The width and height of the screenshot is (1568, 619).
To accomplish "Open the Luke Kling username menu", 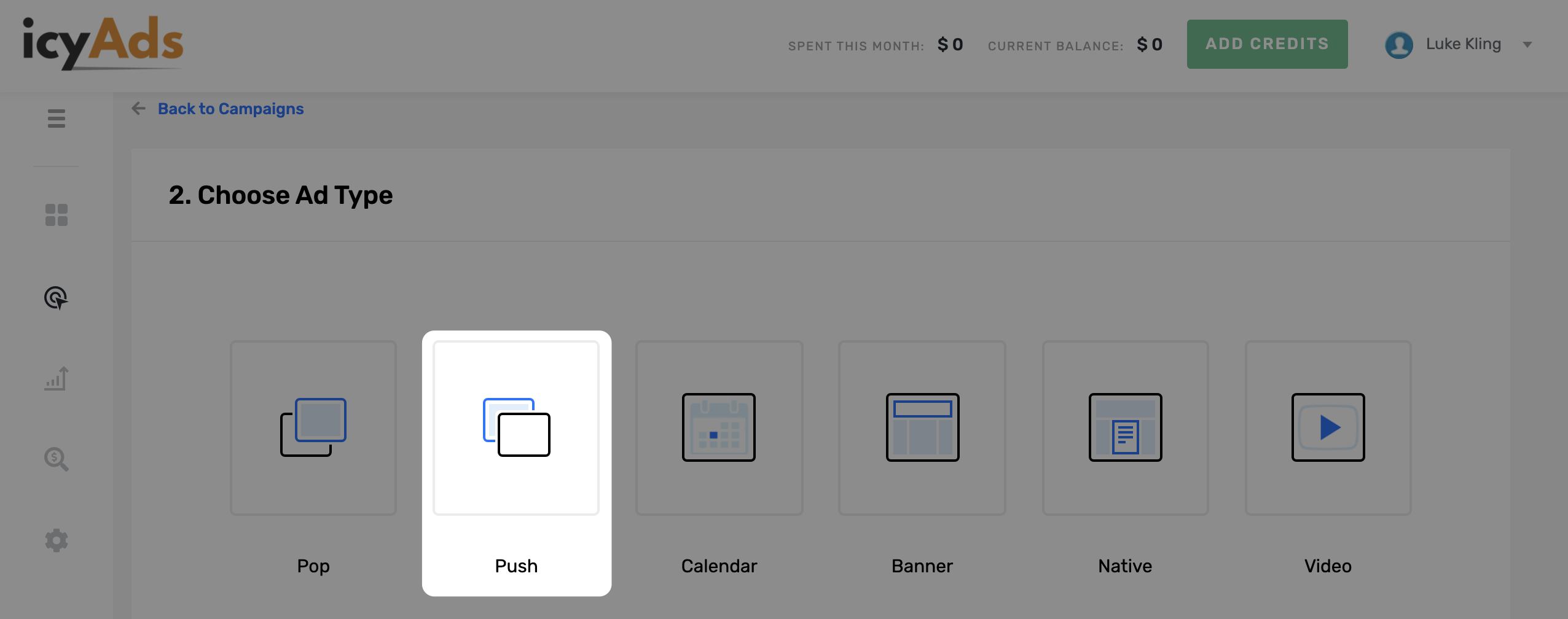I will (x=1463, y=44).
